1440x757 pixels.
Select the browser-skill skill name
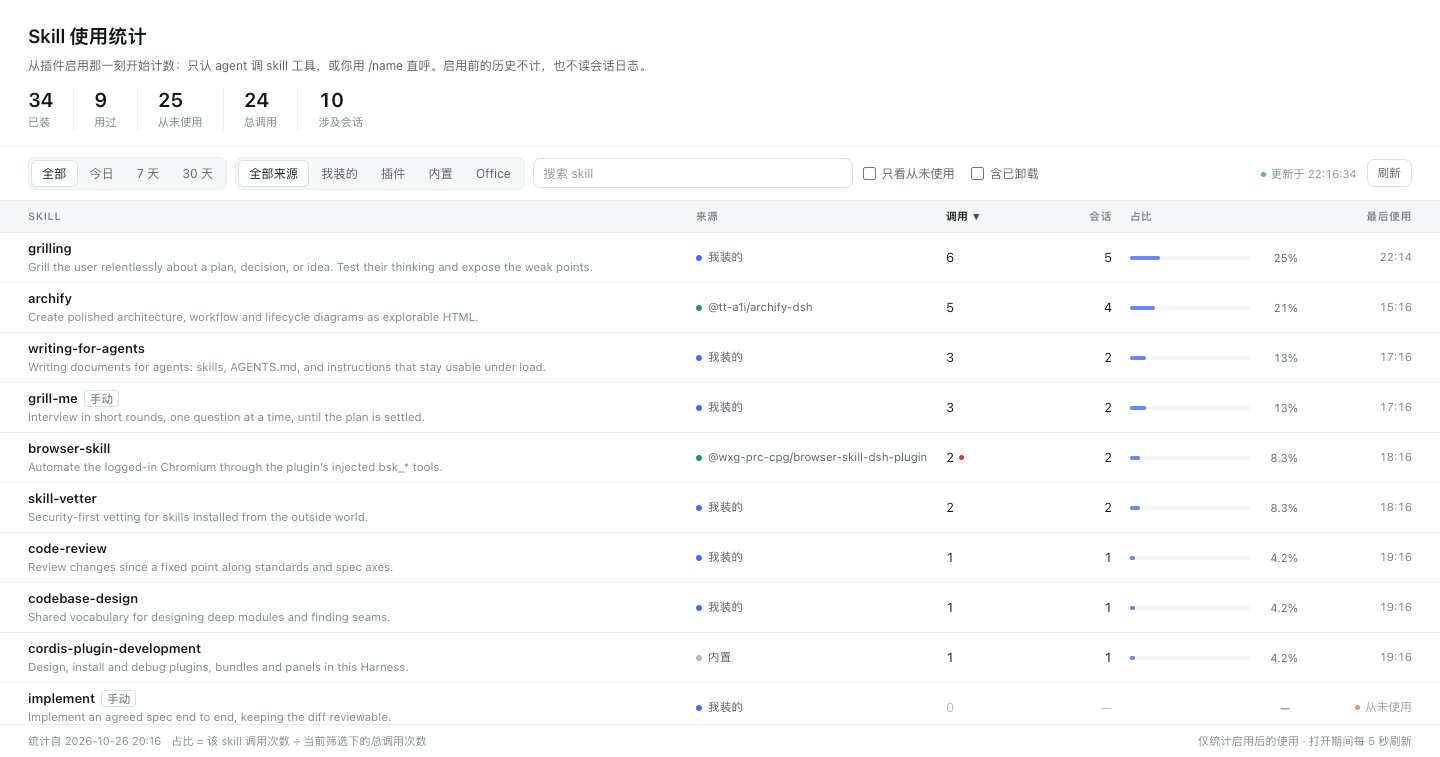[69, 448]
